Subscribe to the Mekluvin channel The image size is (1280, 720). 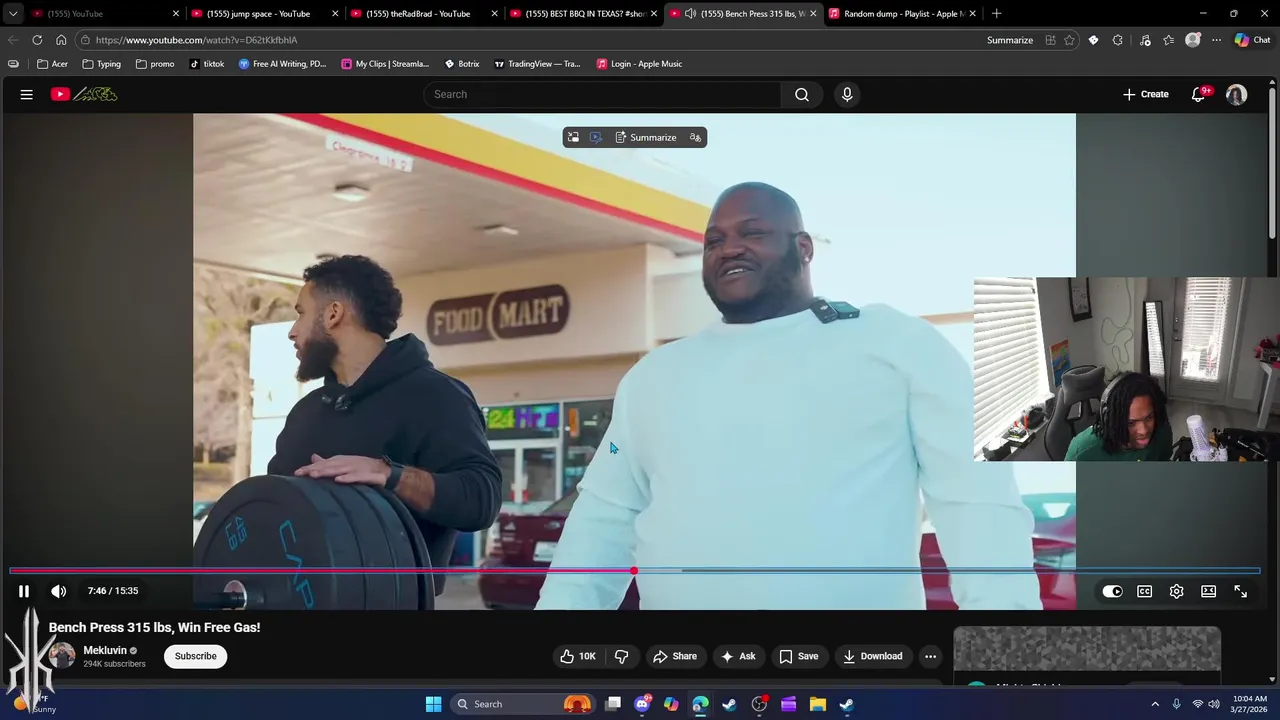click(x=195, y=656)
